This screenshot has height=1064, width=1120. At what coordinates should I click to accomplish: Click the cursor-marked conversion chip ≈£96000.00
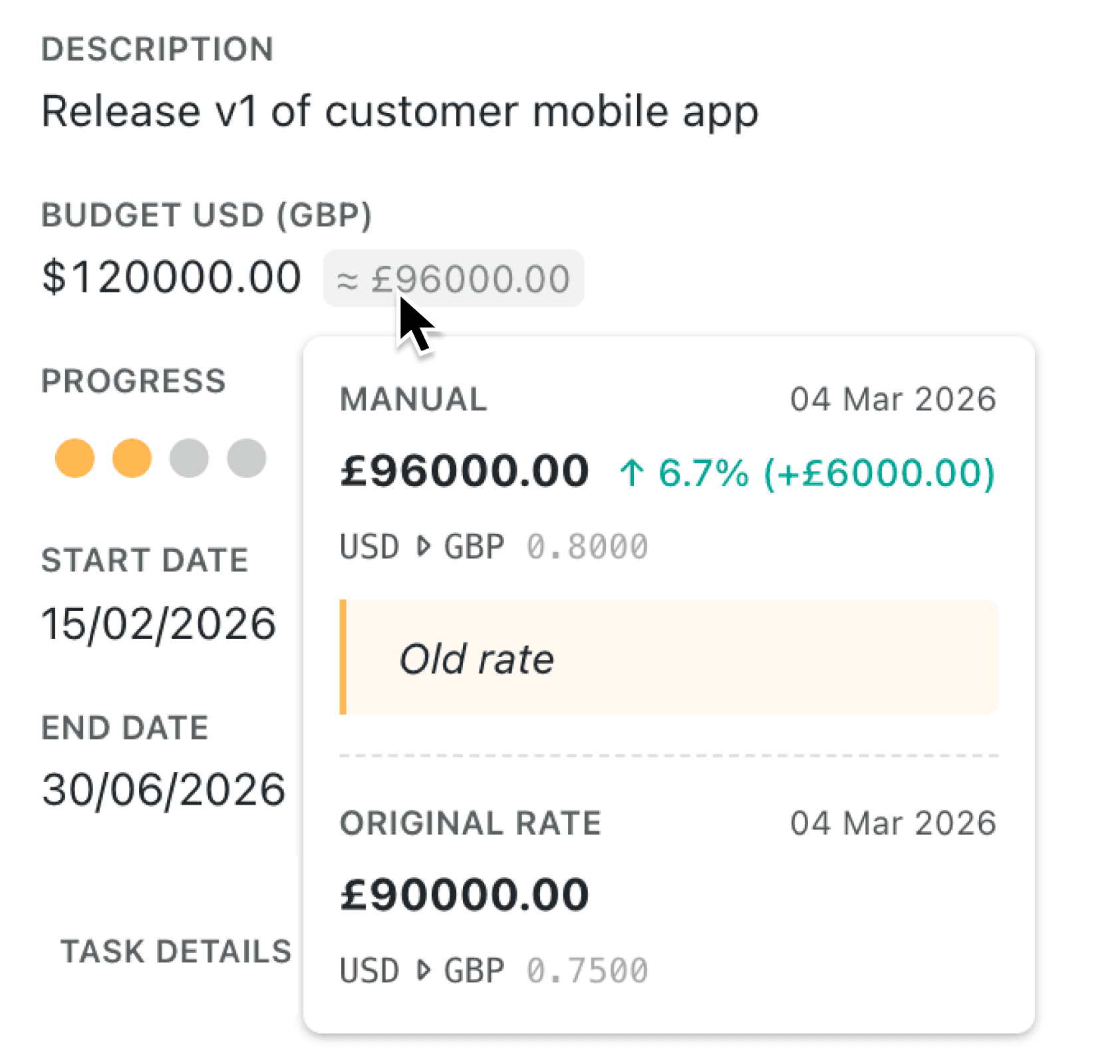453,278
